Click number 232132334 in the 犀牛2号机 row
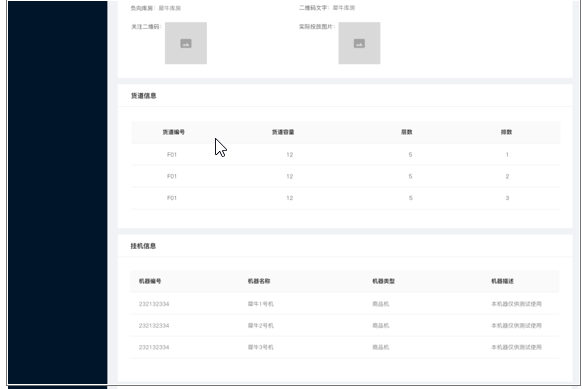 pos(154,325)
